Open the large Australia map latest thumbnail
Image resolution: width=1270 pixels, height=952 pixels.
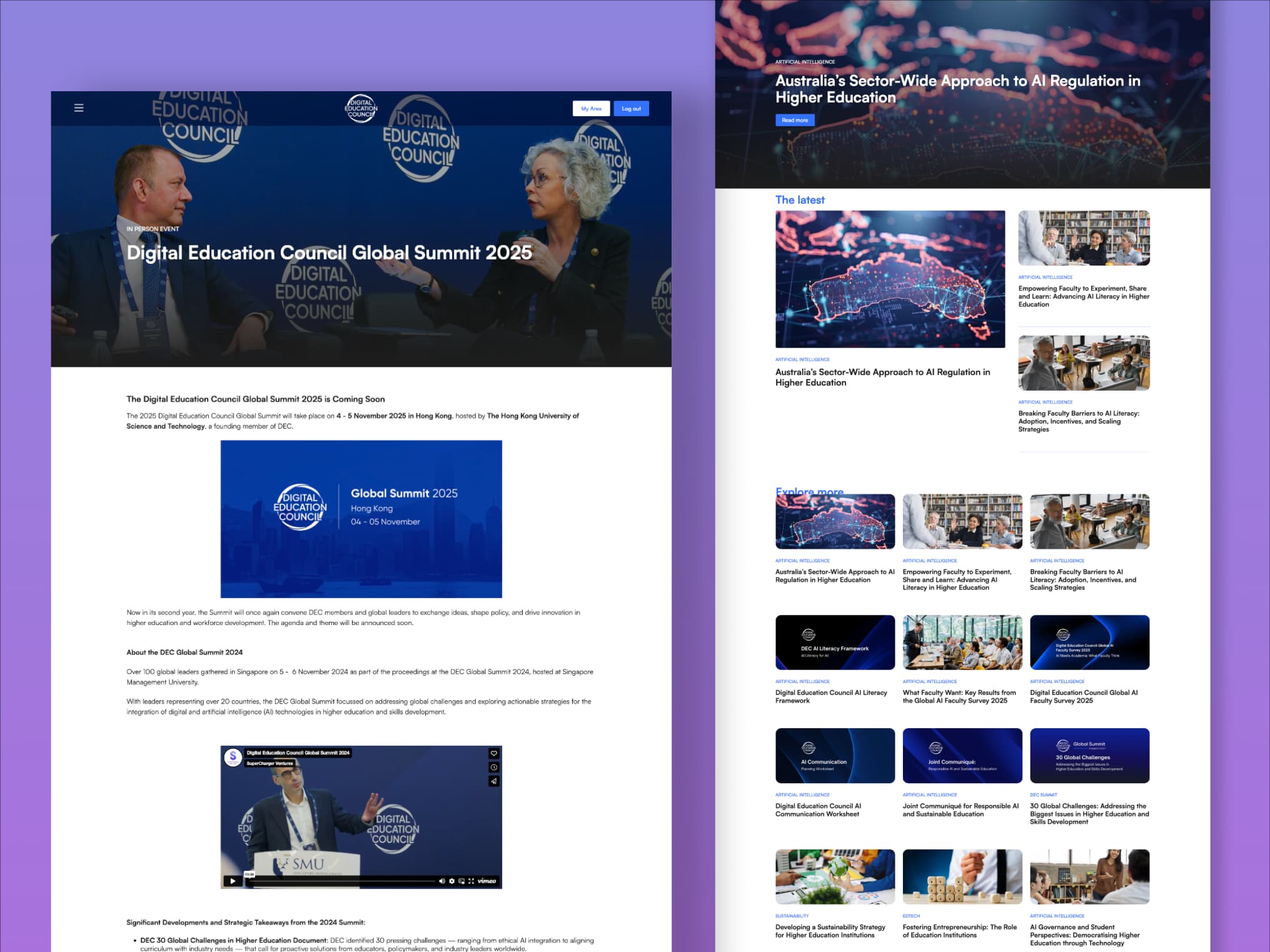890,279
